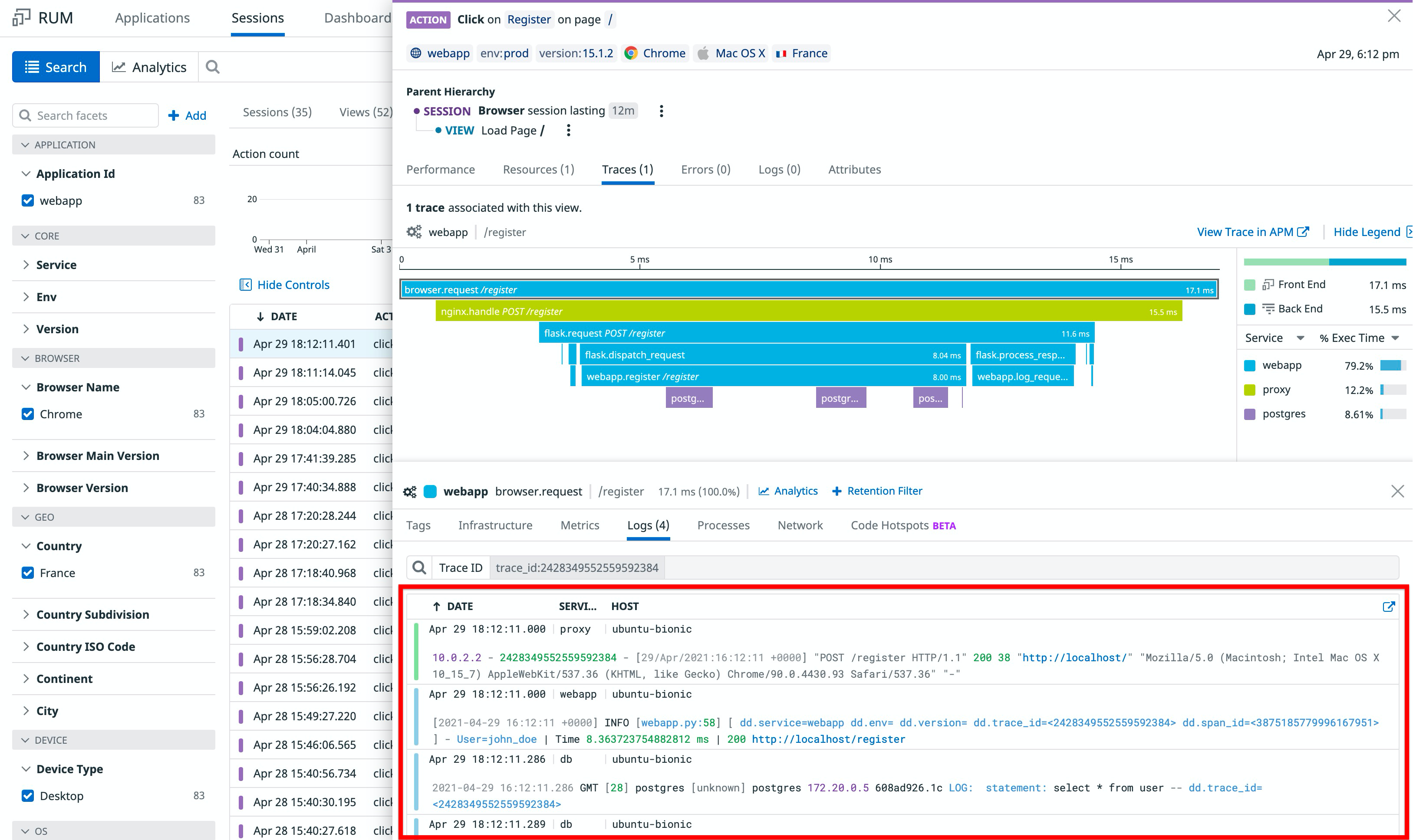Switch to the Performance tab
Viewport: 1413px width, 840px height.
coord(441,170)
